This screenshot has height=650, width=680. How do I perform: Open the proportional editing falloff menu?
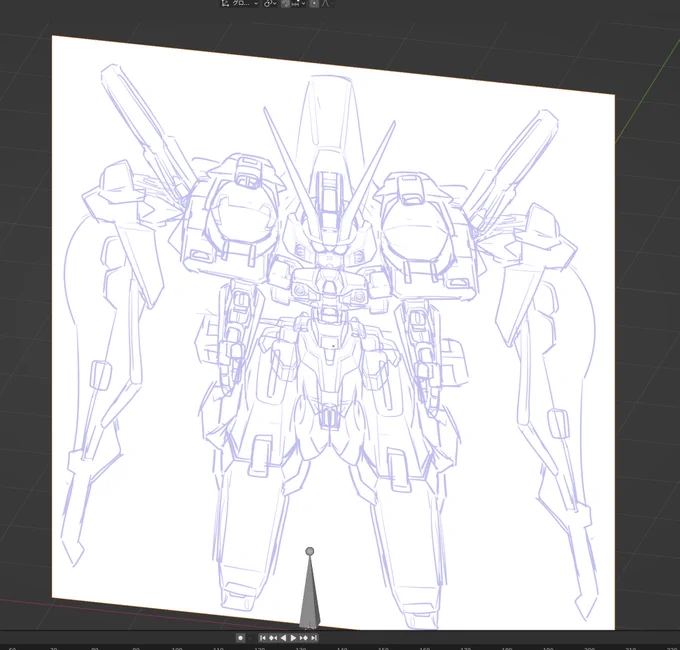pos(325,3)
